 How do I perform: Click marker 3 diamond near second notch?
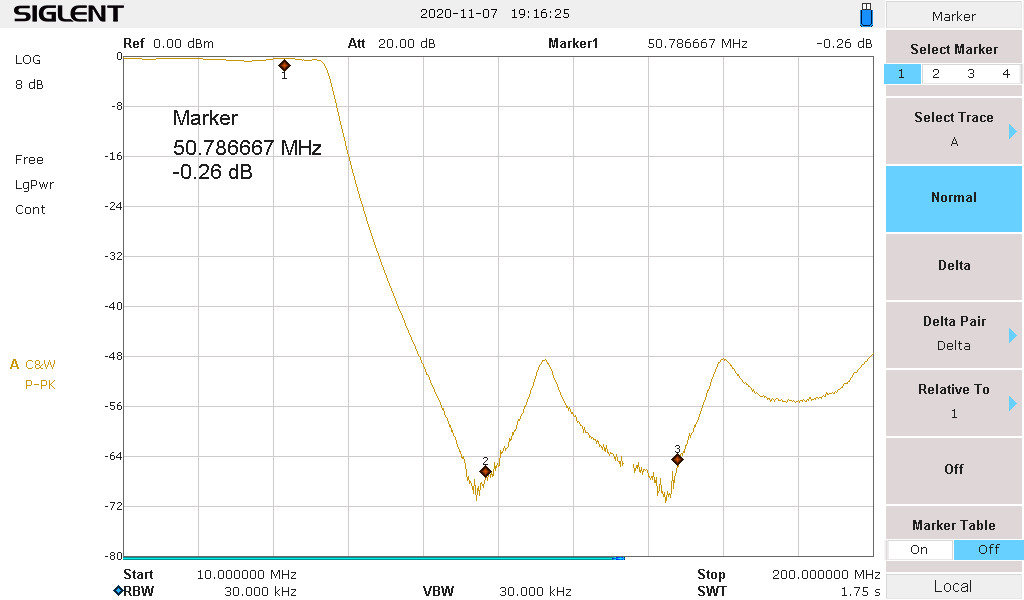[677, 459]
